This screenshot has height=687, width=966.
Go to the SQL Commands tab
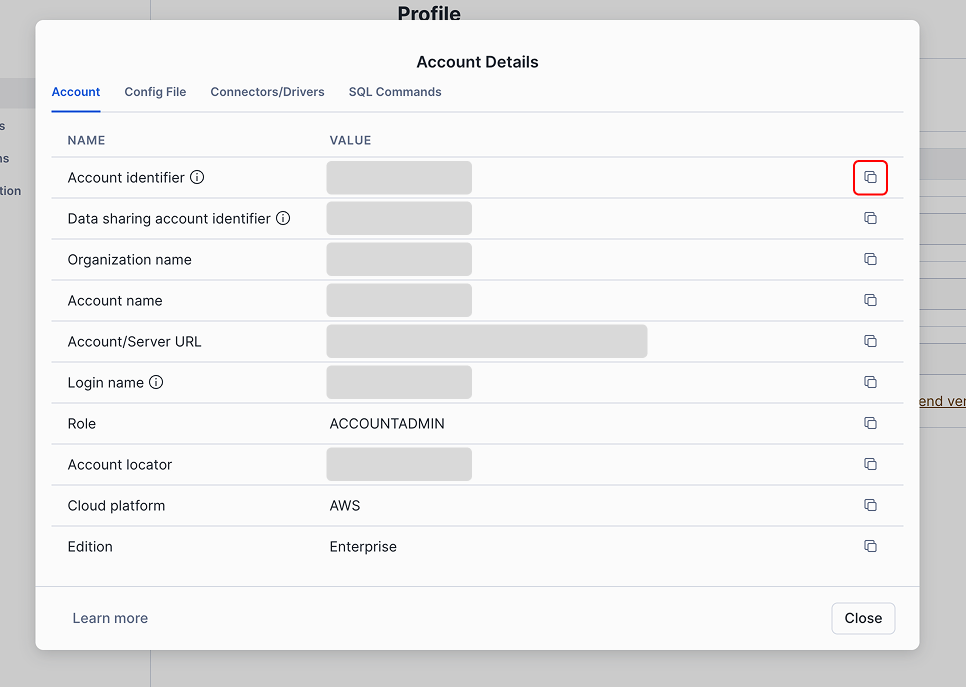coord(395,92)
